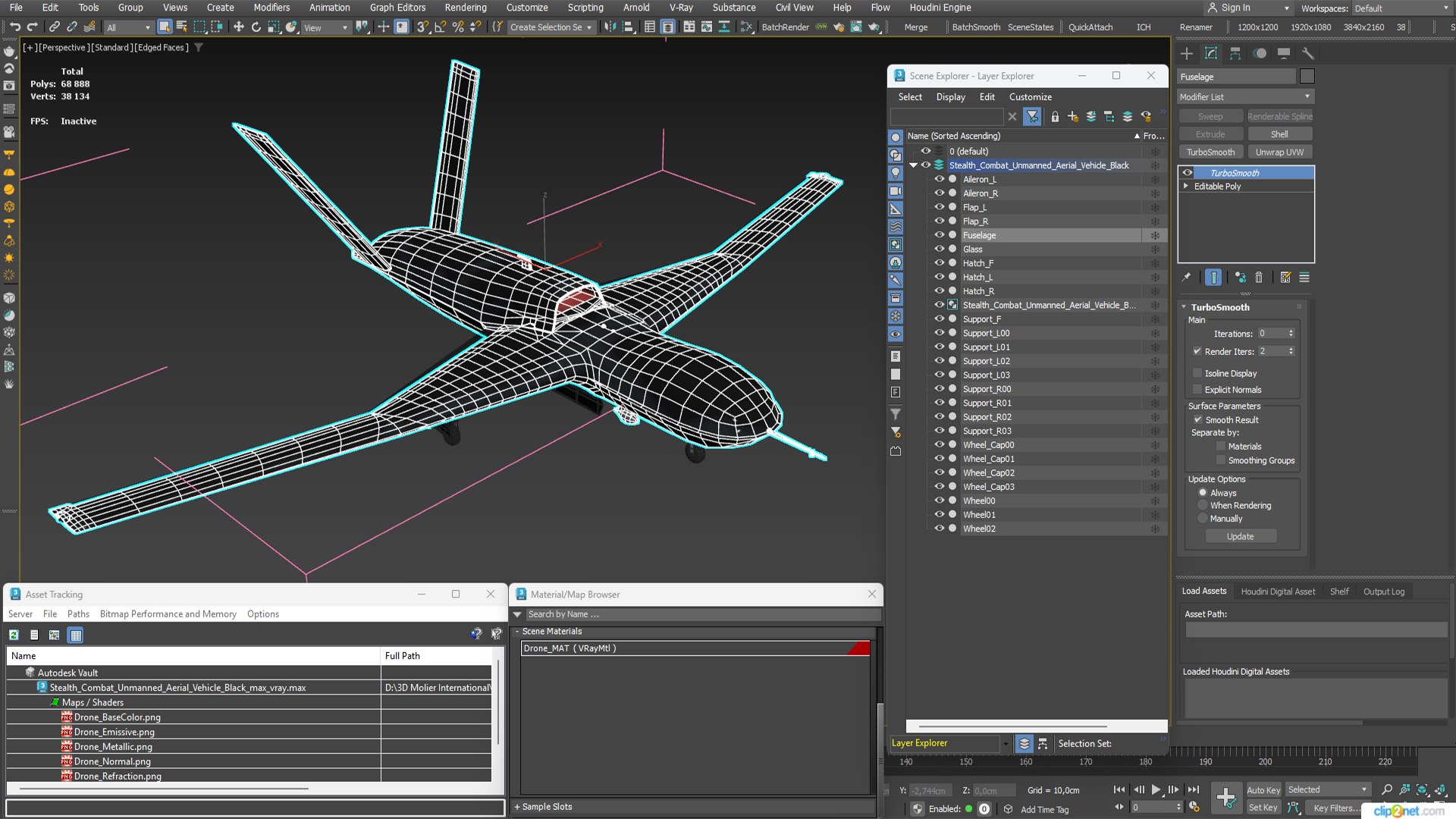Toggle the Angle Snap tool
1456x819 pixels.
pos(440,27)
